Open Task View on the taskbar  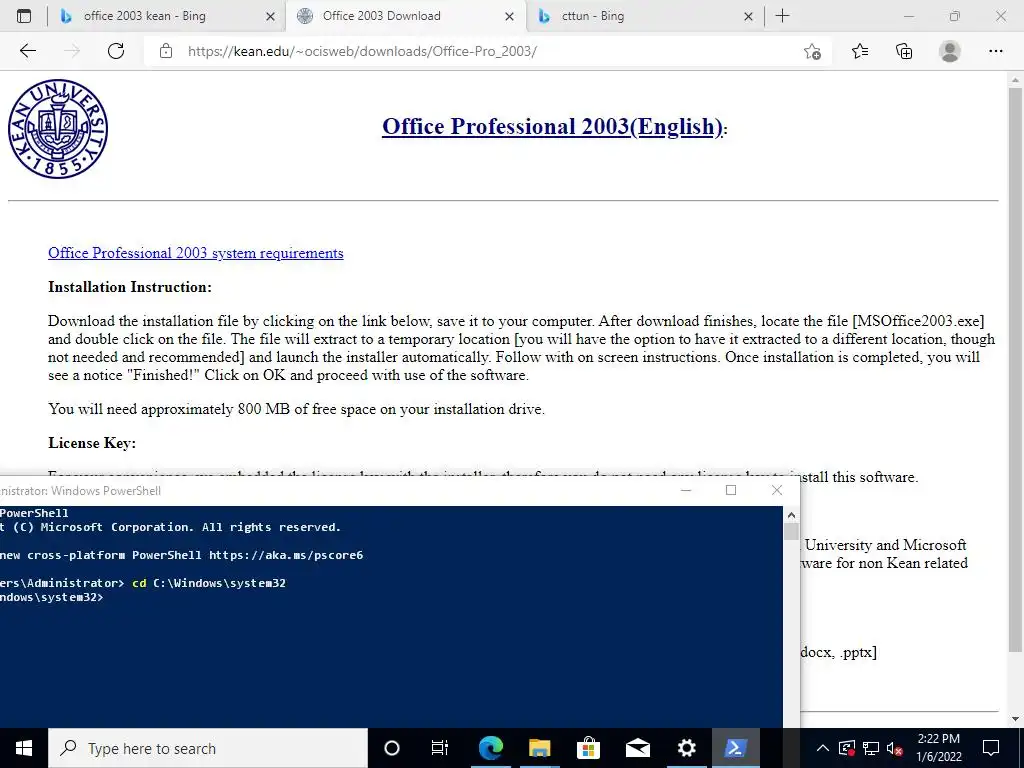[440, 748]
